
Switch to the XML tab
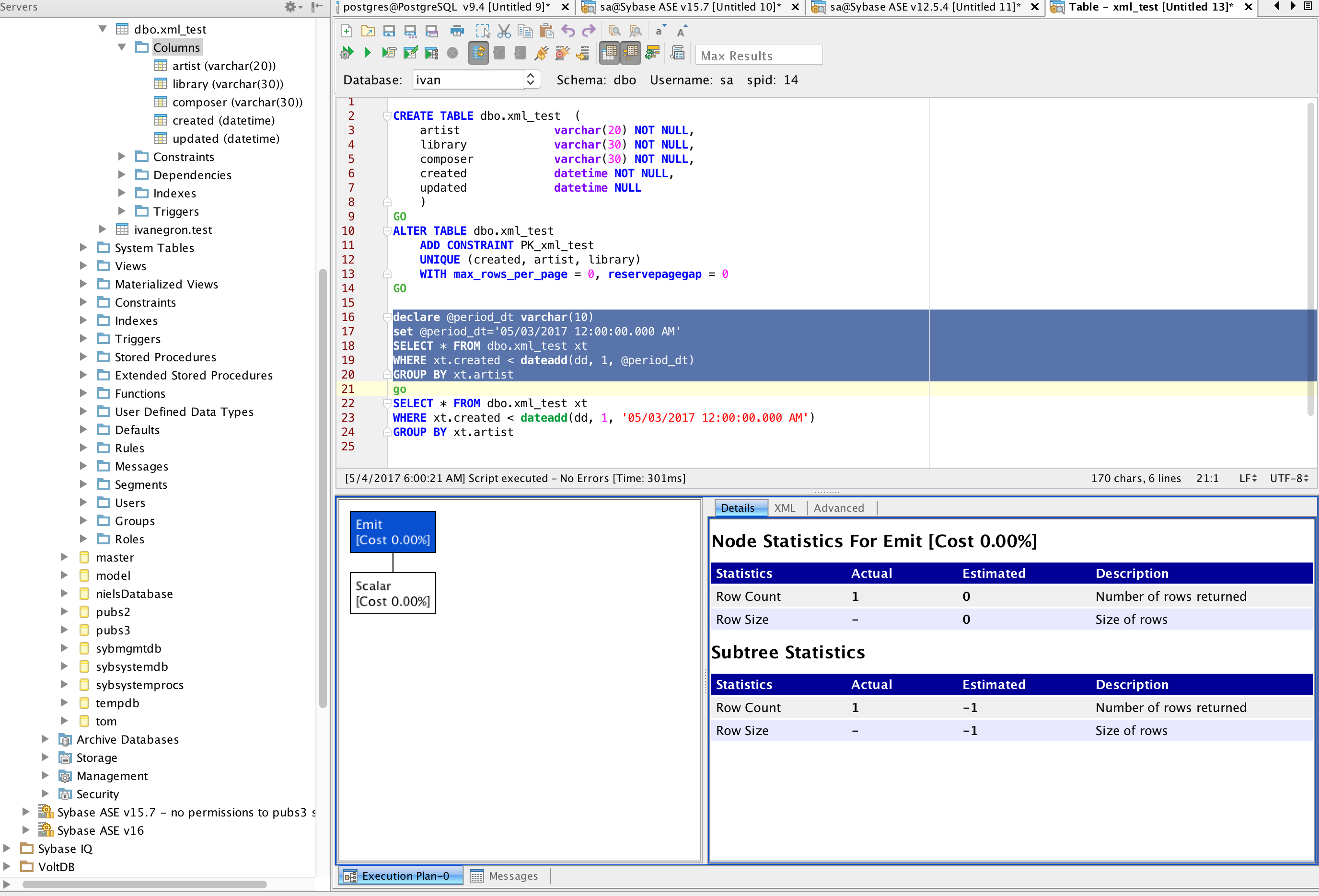tap(785, 508)
